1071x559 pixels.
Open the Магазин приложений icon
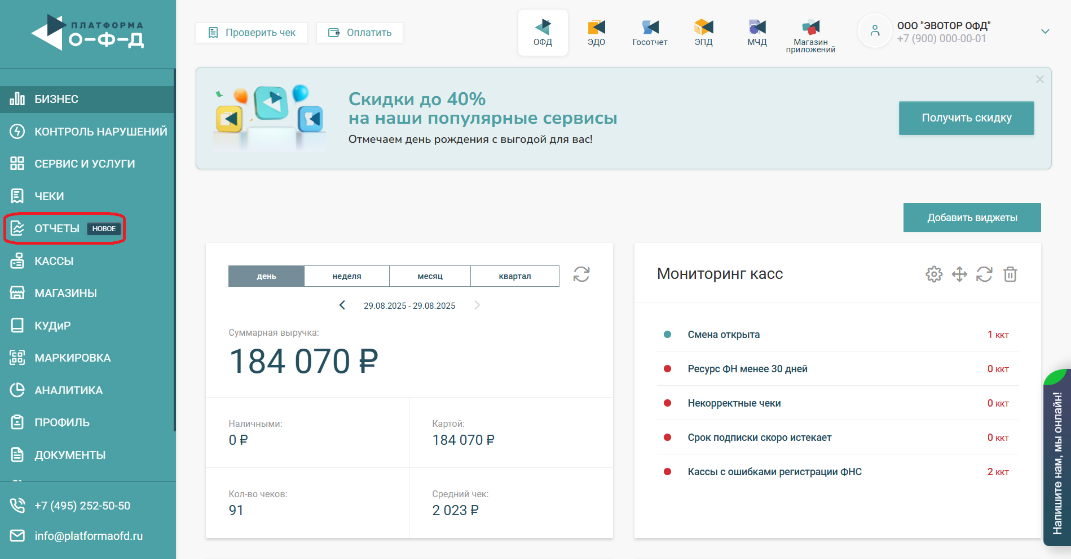pyautogui.click(x=811, y=34)
